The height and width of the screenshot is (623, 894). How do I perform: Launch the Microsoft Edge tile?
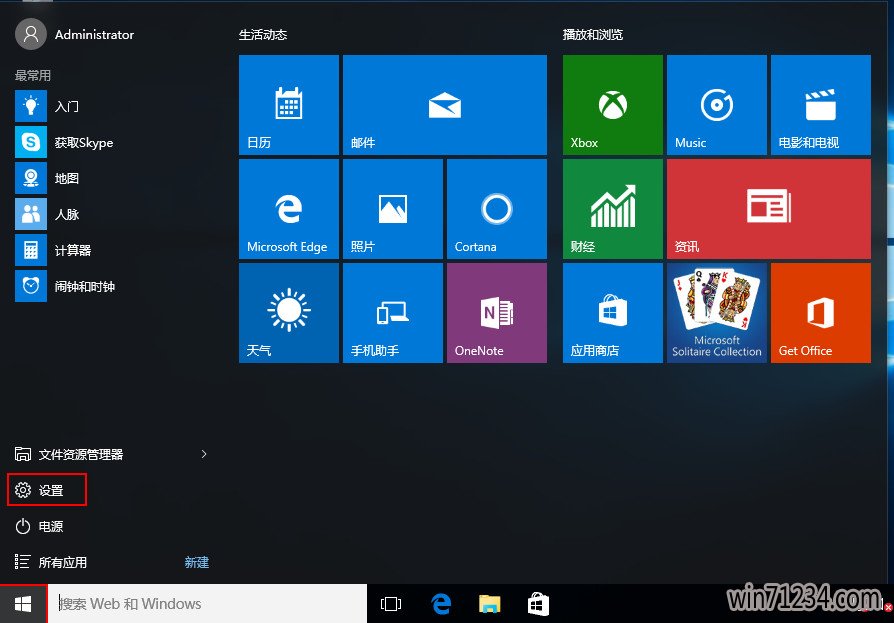click(x=288, y=209)
